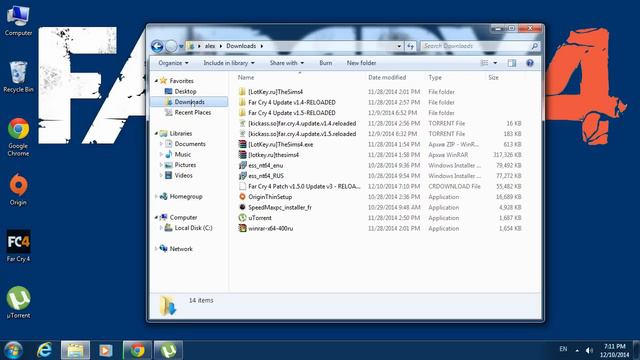Launch Google Chrome from desktop
Viewport: 640px width, 360px height.
tap(18, 137)
